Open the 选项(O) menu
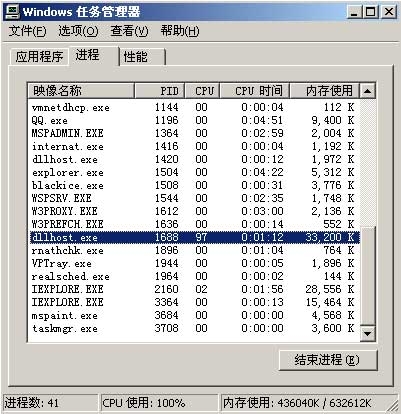Viewport: 401px width, 414px height. 78,31
